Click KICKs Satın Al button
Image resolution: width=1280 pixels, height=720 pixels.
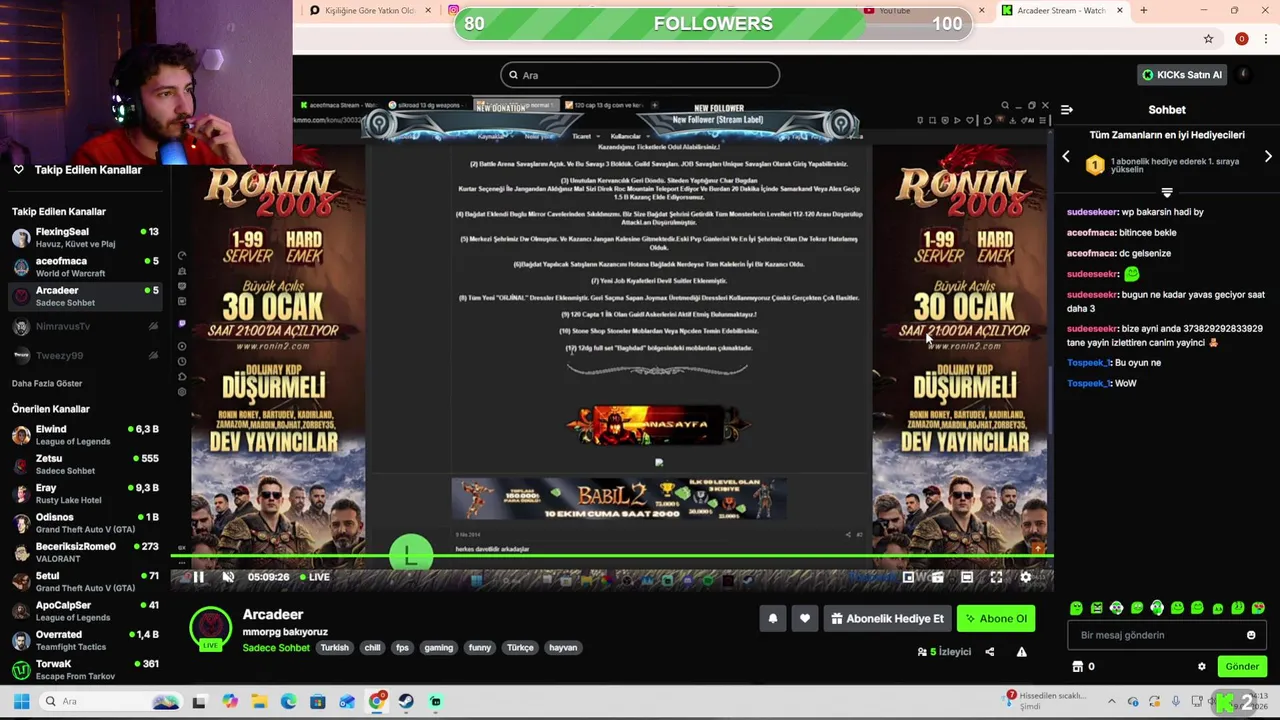(1181, 75)
